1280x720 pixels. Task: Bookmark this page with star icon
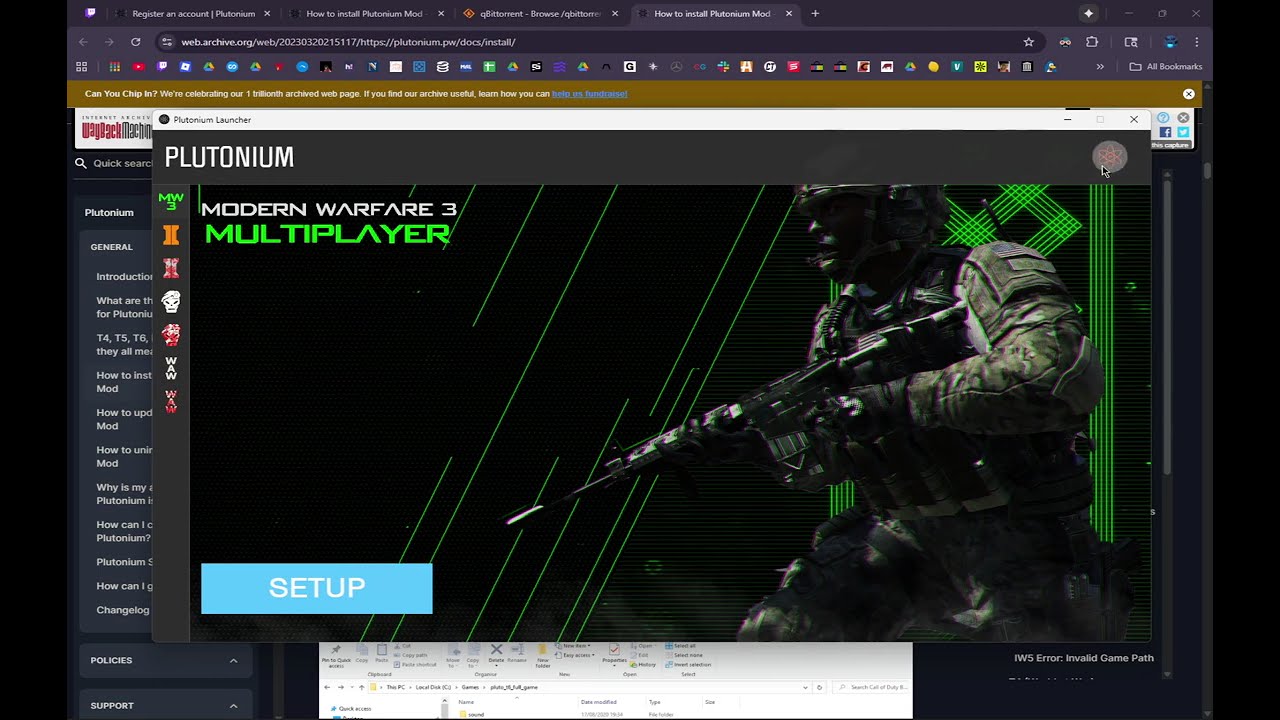coord(1028,42)
